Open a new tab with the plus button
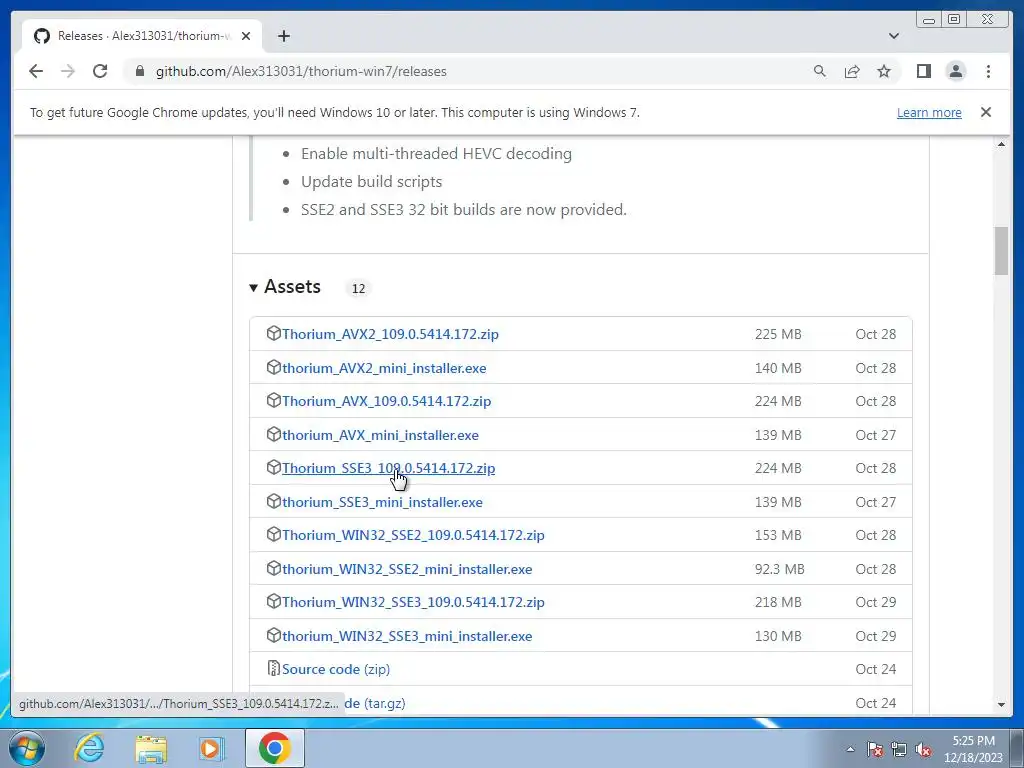 [x=283, y=36]
